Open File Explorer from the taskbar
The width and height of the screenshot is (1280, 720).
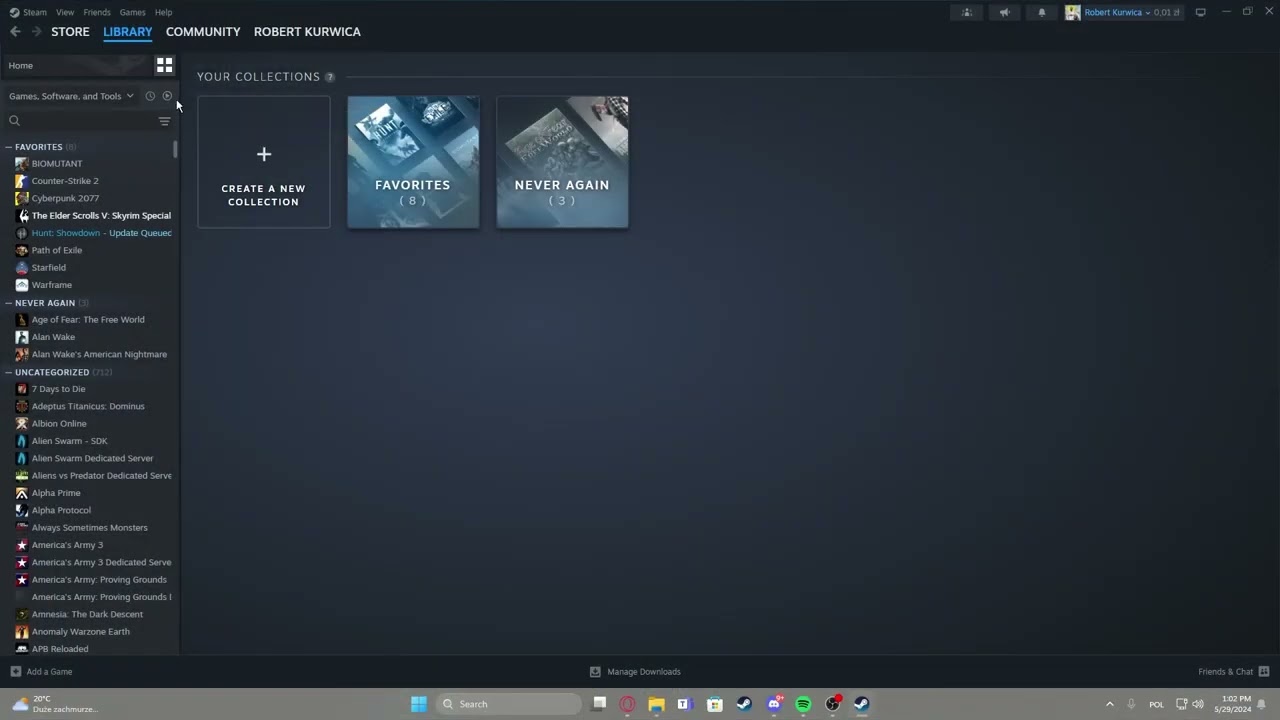(656, 704)
